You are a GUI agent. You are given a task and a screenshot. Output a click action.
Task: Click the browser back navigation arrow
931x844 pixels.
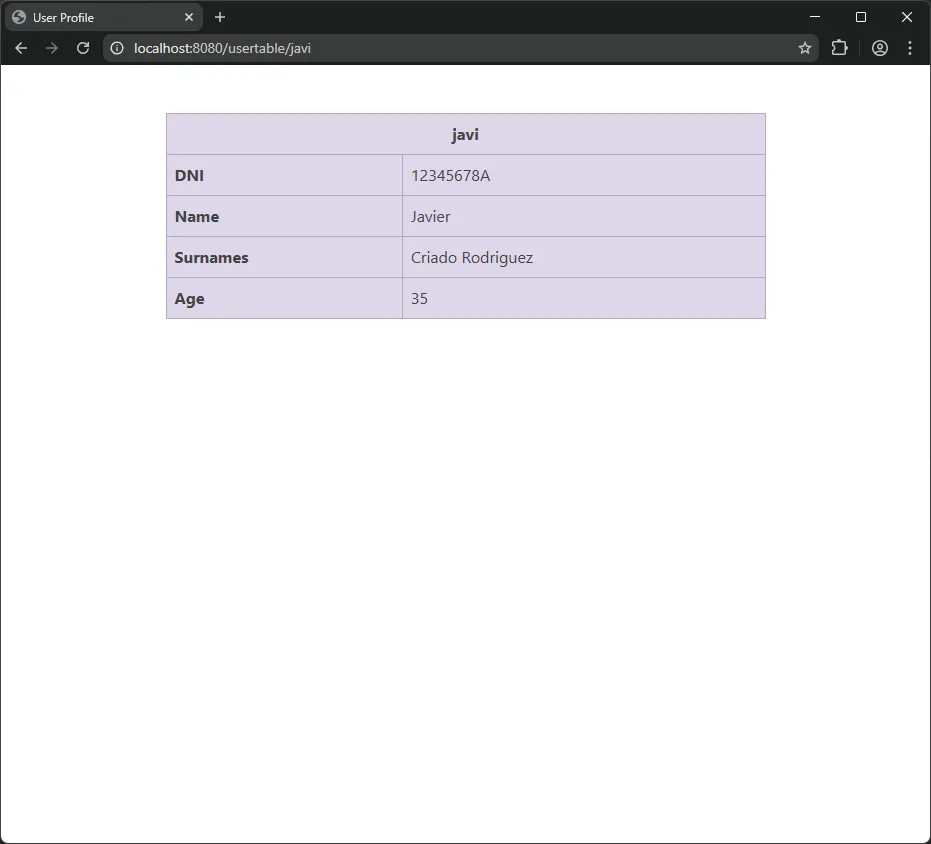tap(21, 47)
